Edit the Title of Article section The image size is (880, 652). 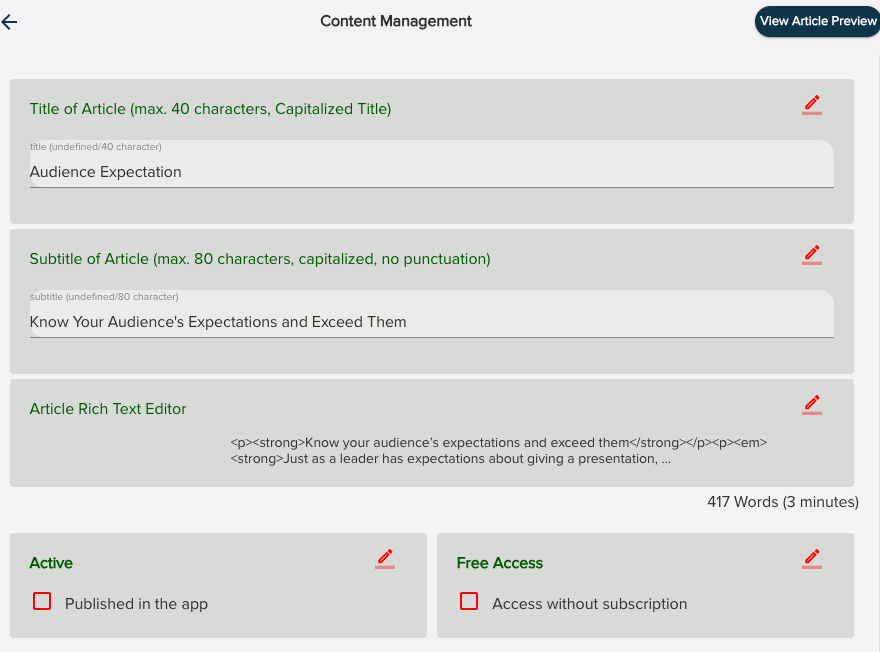pos(812,105)
